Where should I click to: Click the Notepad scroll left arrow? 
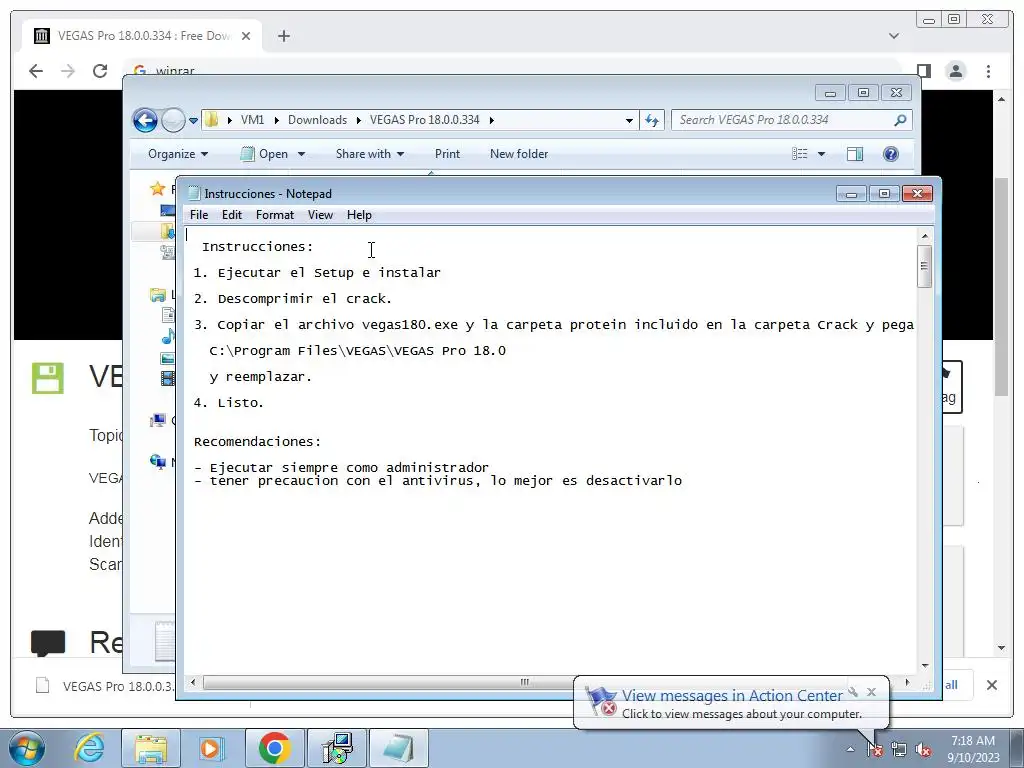[x=193, y=682]
